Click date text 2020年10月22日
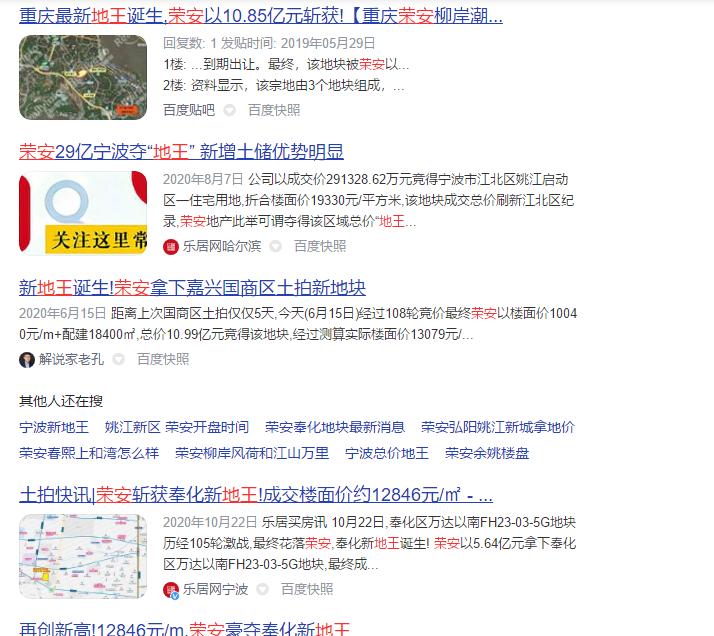Screen dimensions: 714x636 (210, 522)
